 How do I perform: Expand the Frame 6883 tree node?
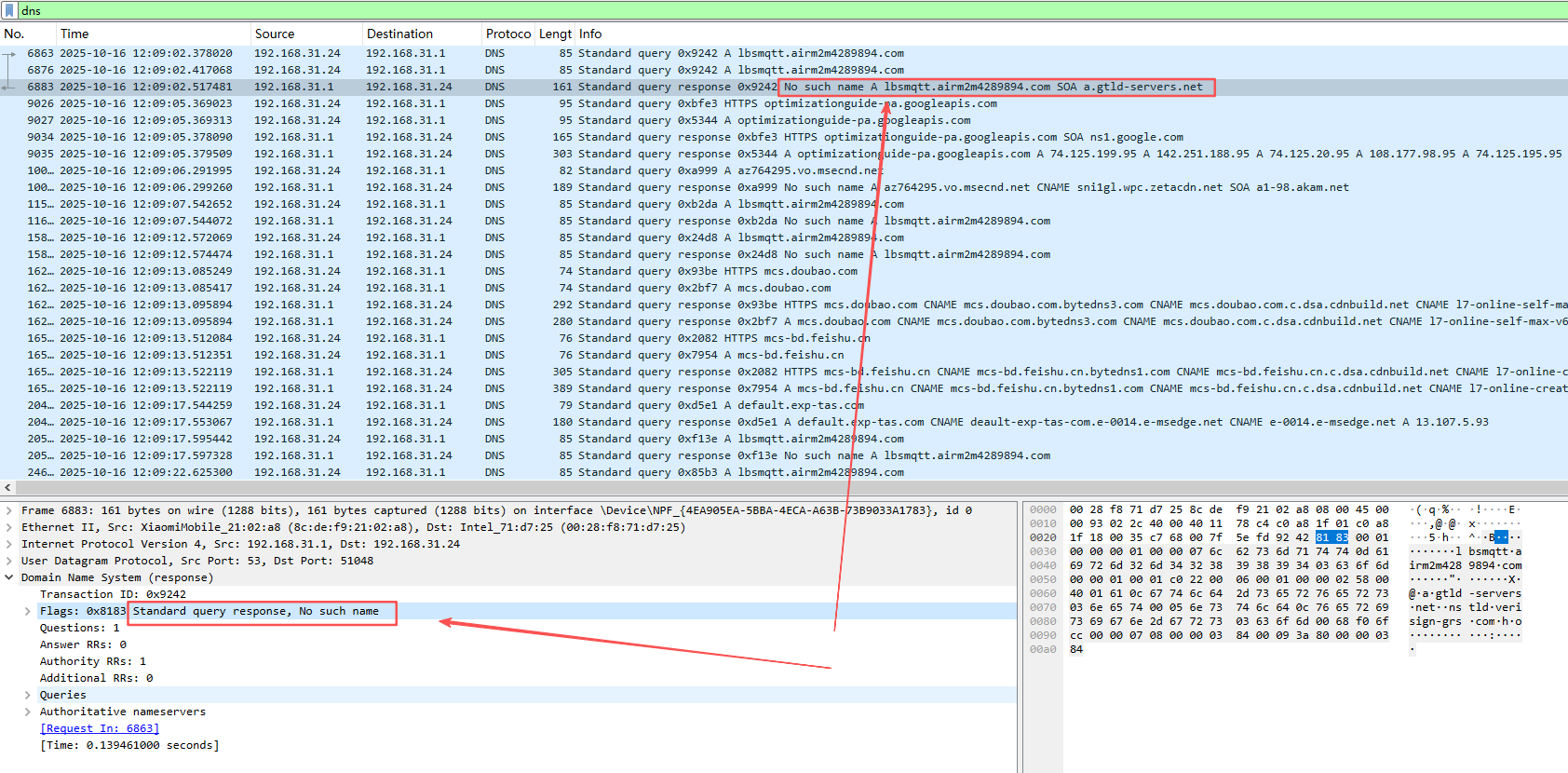pos(9,510)
